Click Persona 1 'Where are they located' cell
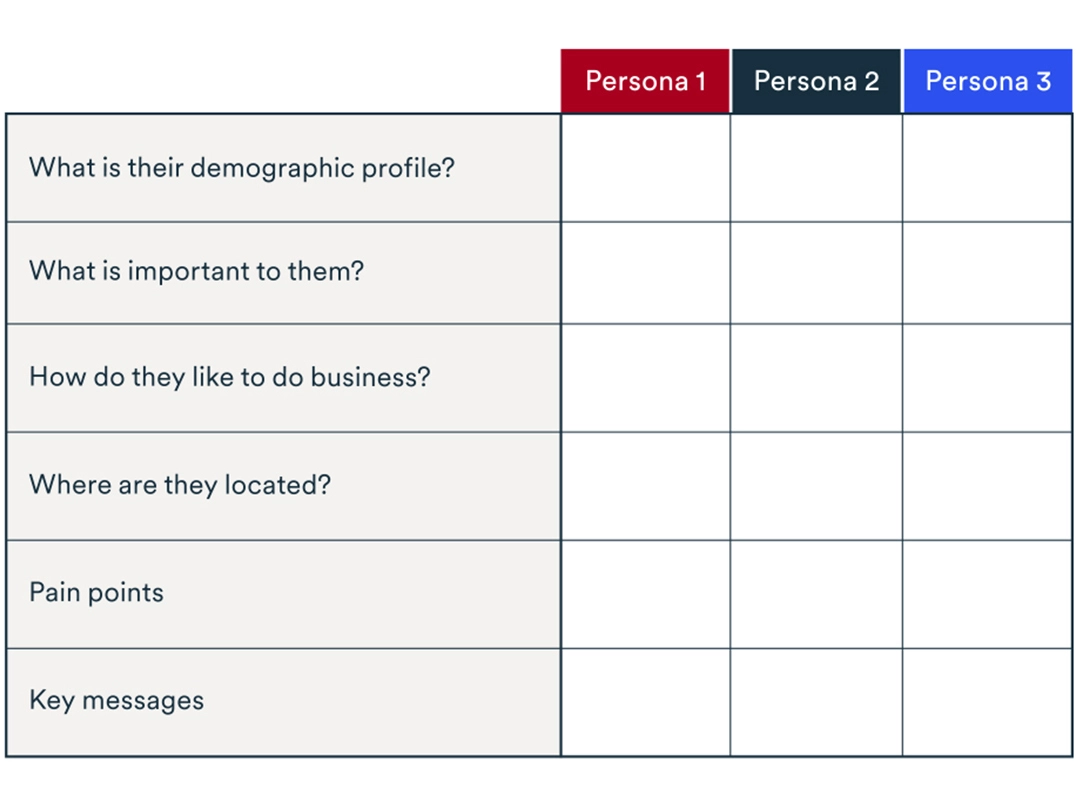 645,486
